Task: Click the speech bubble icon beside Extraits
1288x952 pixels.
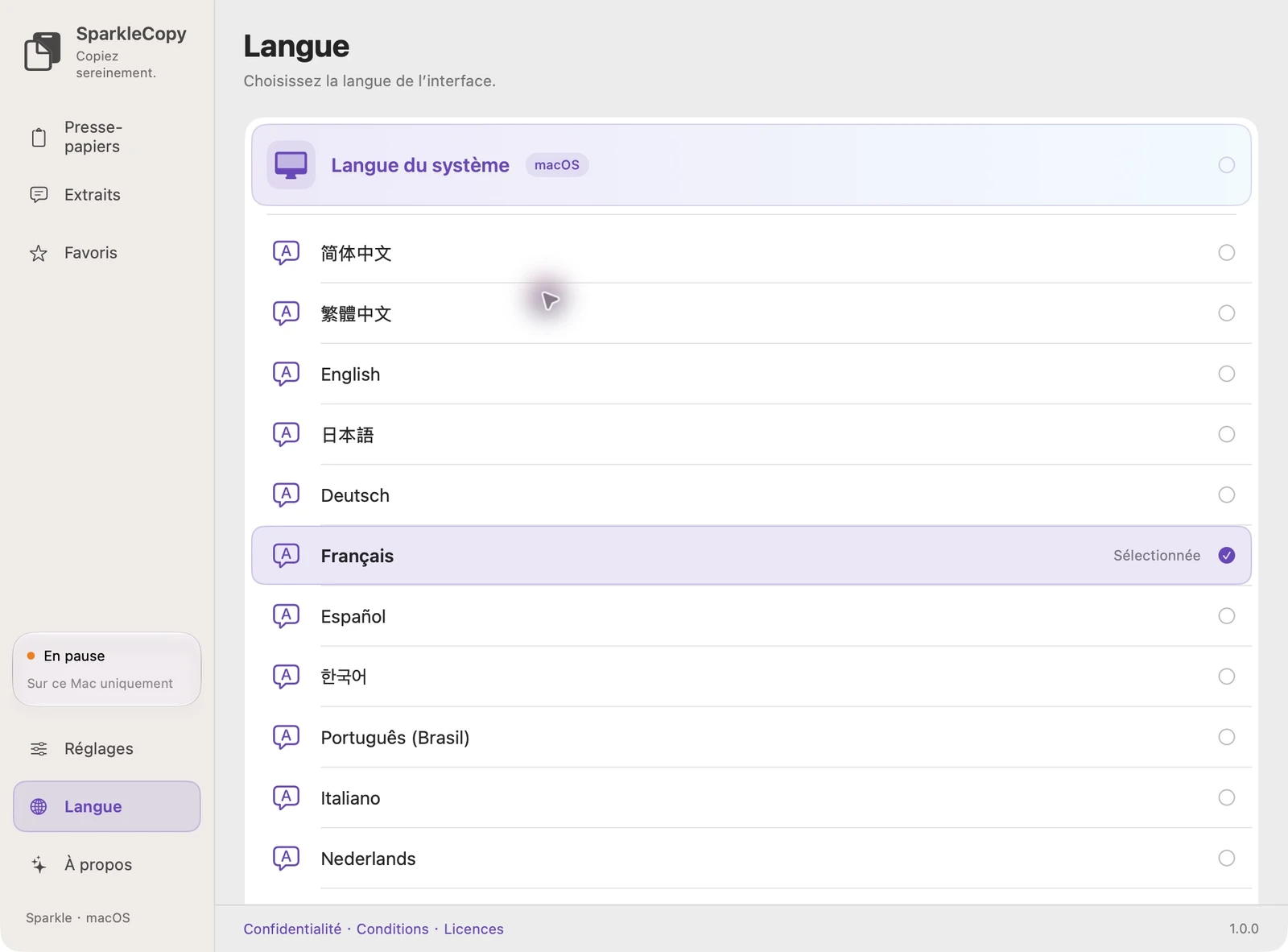Action: pos(39,195)
